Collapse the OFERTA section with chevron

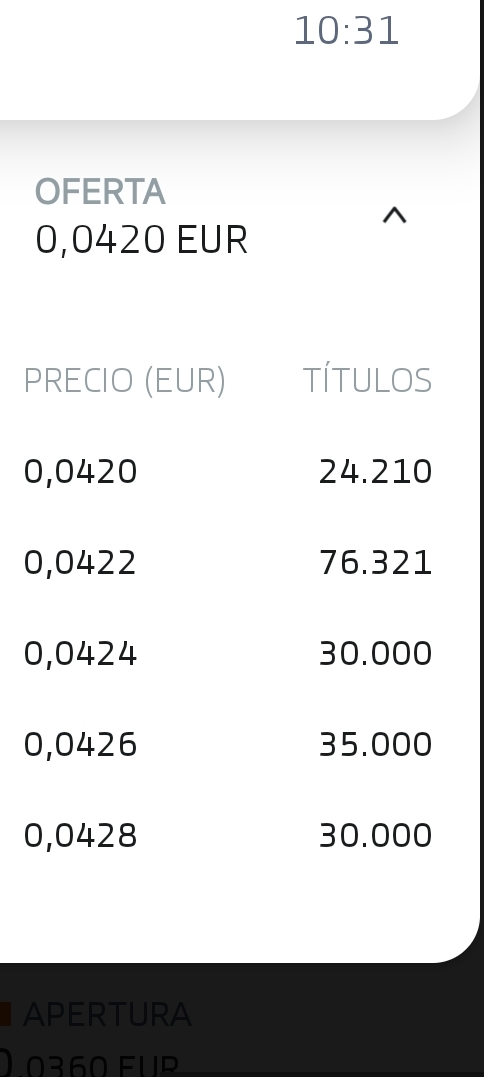pyautogui.click(x=394, y=216)
